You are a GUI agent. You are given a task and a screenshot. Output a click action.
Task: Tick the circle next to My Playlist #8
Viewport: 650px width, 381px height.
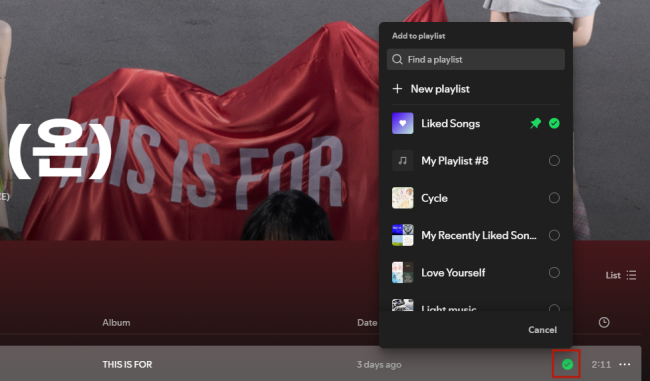[x=554, y=160]
